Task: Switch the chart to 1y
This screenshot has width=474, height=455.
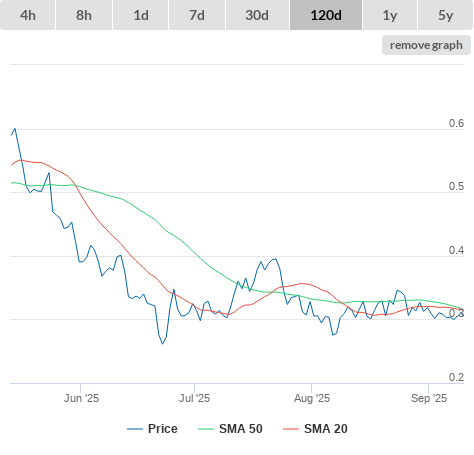Action: click(x=390, y=15)
